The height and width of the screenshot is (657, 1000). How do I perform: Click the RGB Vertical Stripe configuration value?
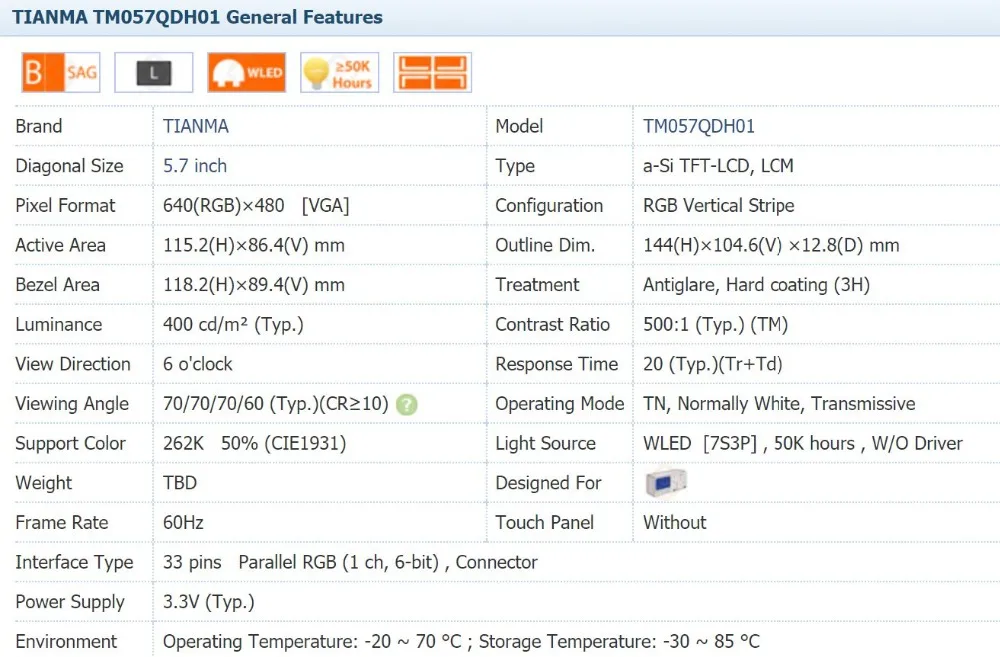pyautogui.click(x=719, y=205)
